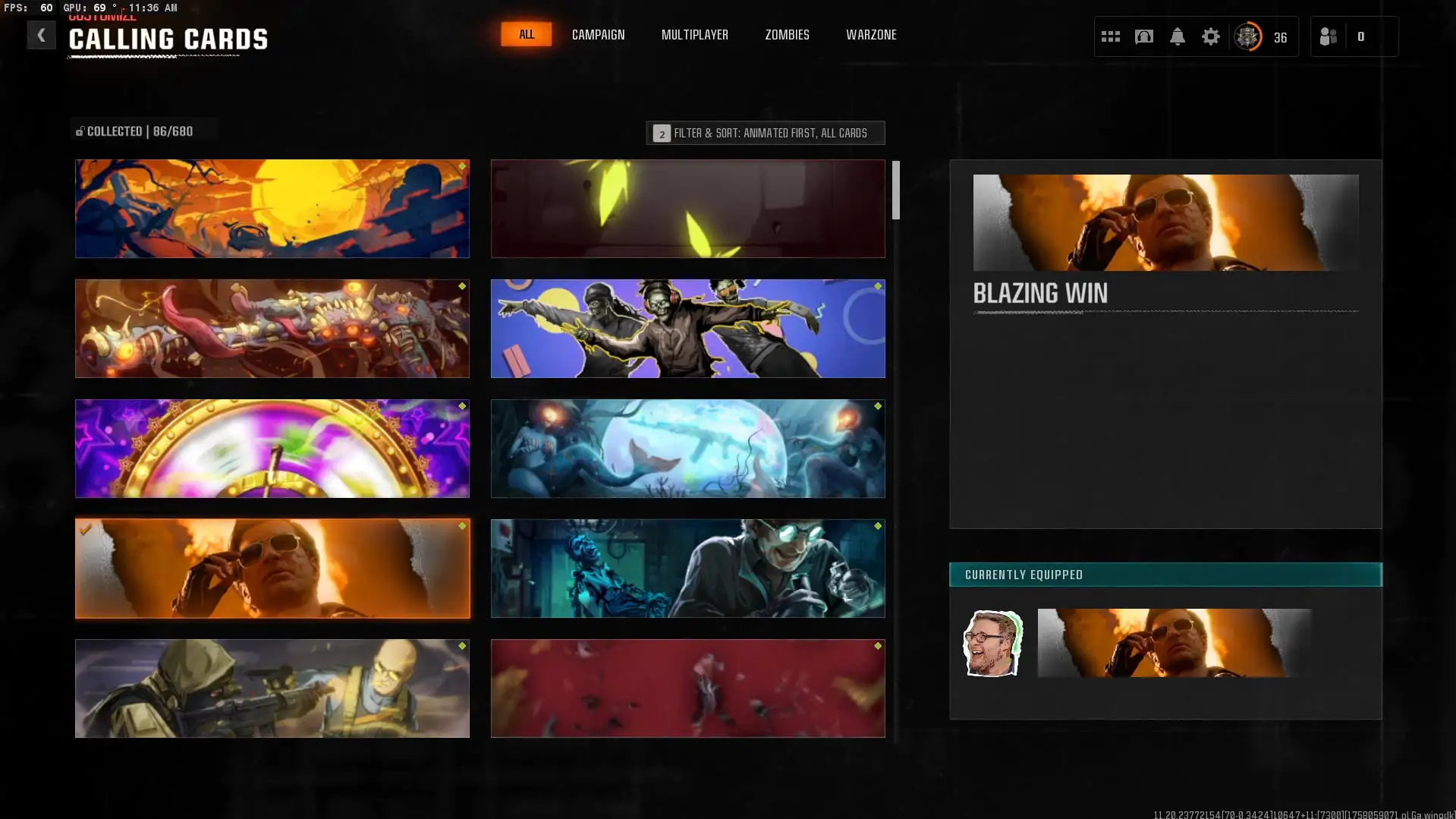
Task: Click the CURRENTLY EQUIPPED header
Action: tap(1165, 575)
